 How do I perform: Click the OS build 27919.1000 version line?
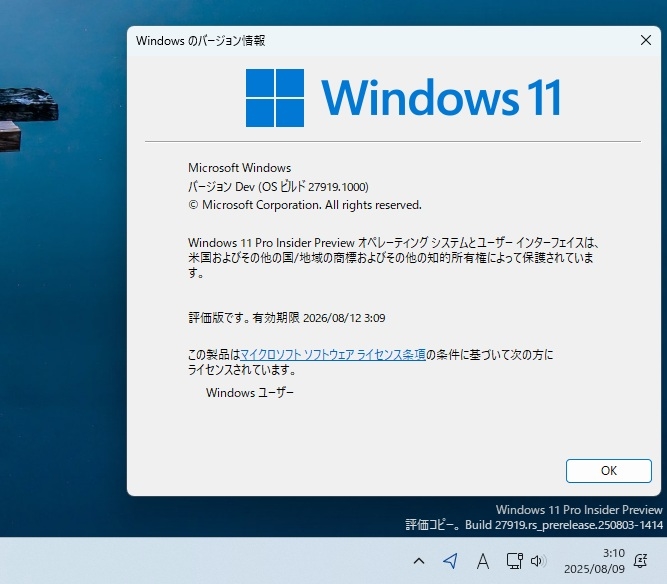pyautogui.click(x=278, y=186)
